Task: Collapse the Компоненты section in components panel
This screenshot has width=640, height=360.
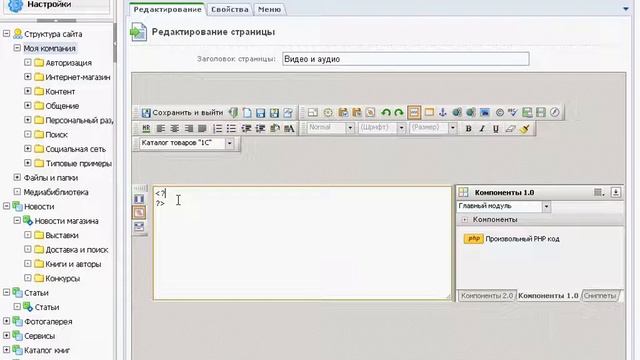Action: (464, 220)
